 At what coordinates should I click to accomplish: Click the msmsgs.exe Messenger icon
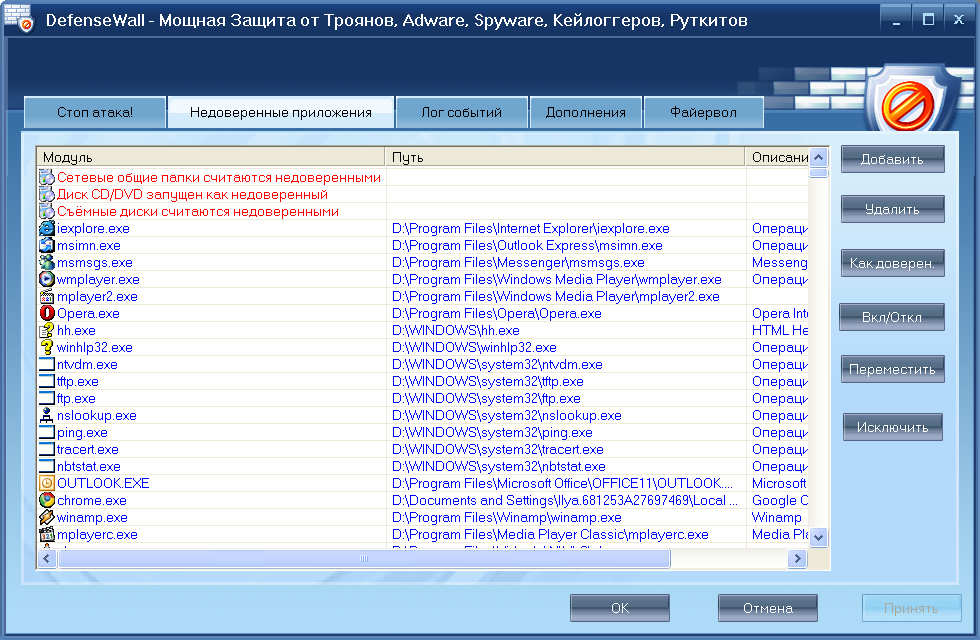(47, 262)
